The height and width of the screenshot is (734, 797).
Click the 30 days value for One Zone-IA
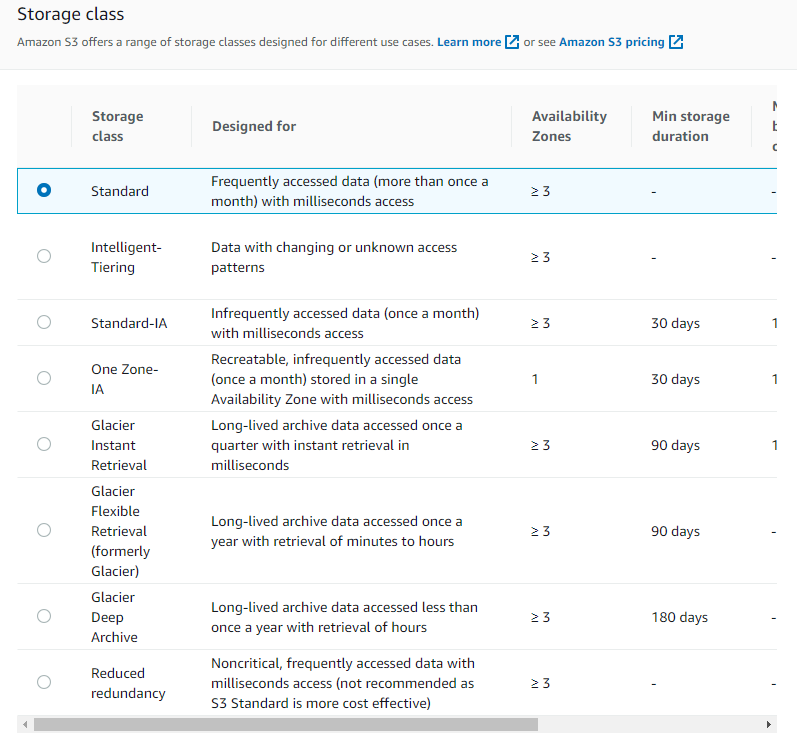676,379
